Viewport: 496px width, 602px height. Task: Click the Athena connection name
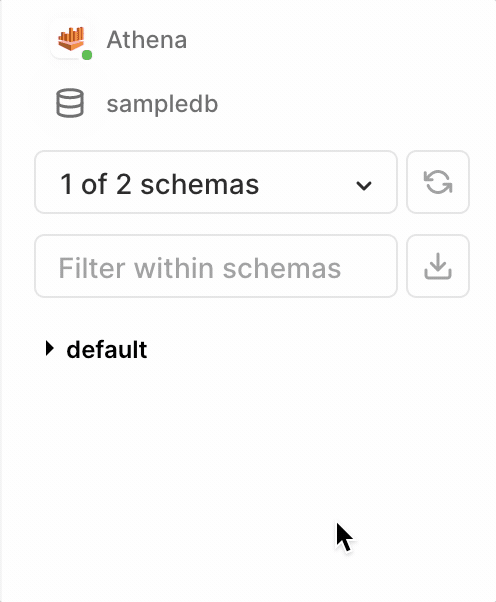point(147,40)
